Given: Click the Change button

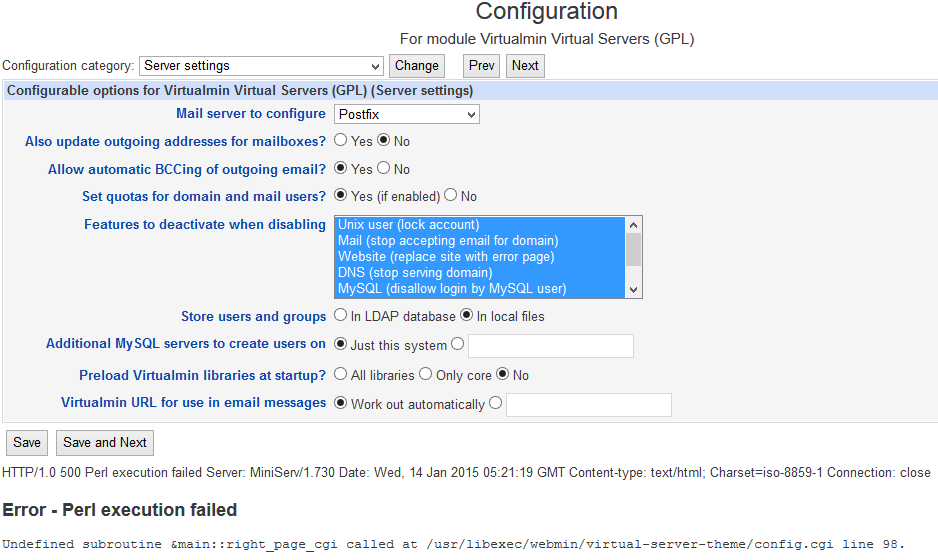Looking at the screenshot, I should [x=417, y=66].
